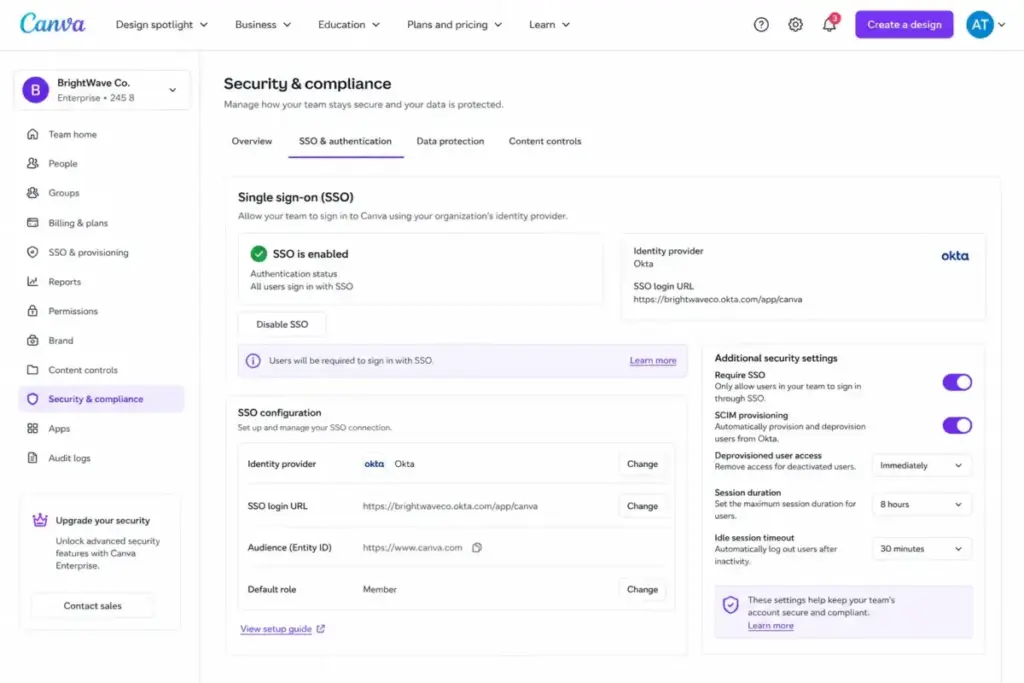1024x683 pixels.
Task: Open the notifications bell icon
Action: (x=829, y=25)
